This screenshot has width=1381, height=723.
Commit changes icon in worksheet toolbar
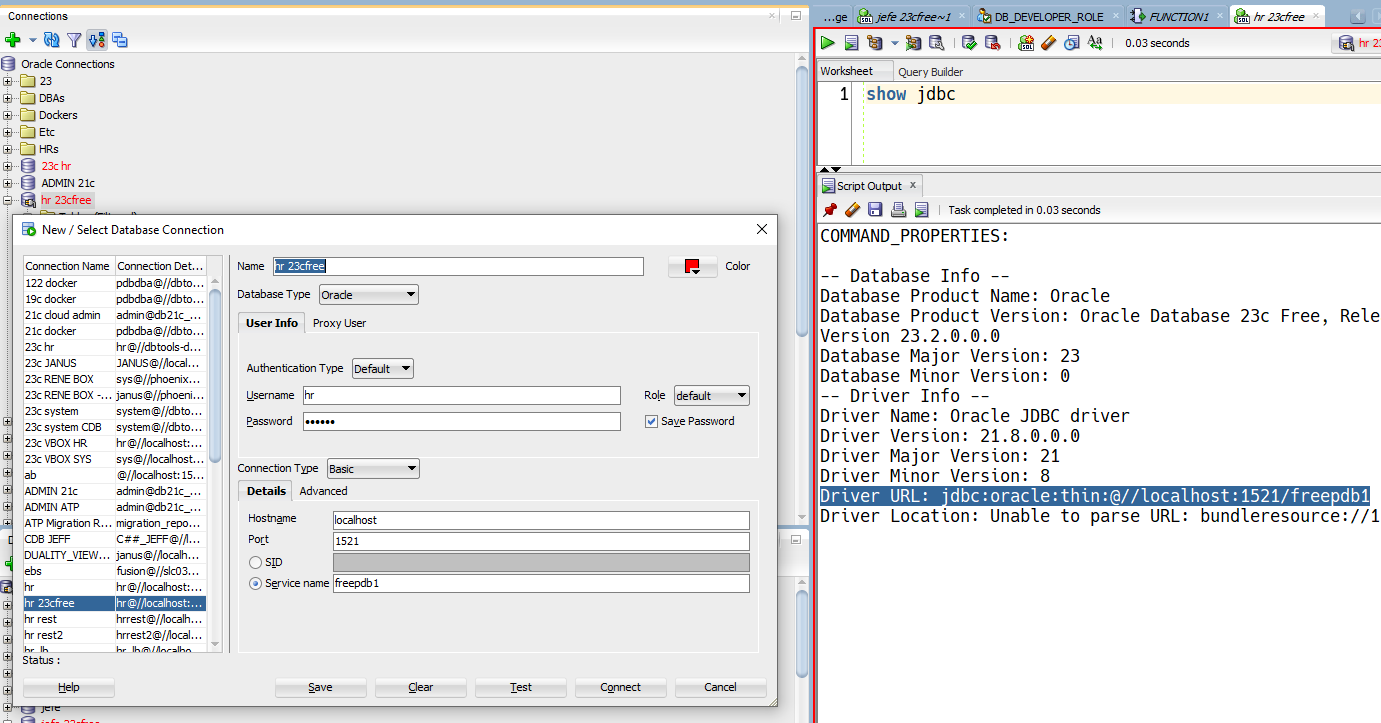click(969, 43)
